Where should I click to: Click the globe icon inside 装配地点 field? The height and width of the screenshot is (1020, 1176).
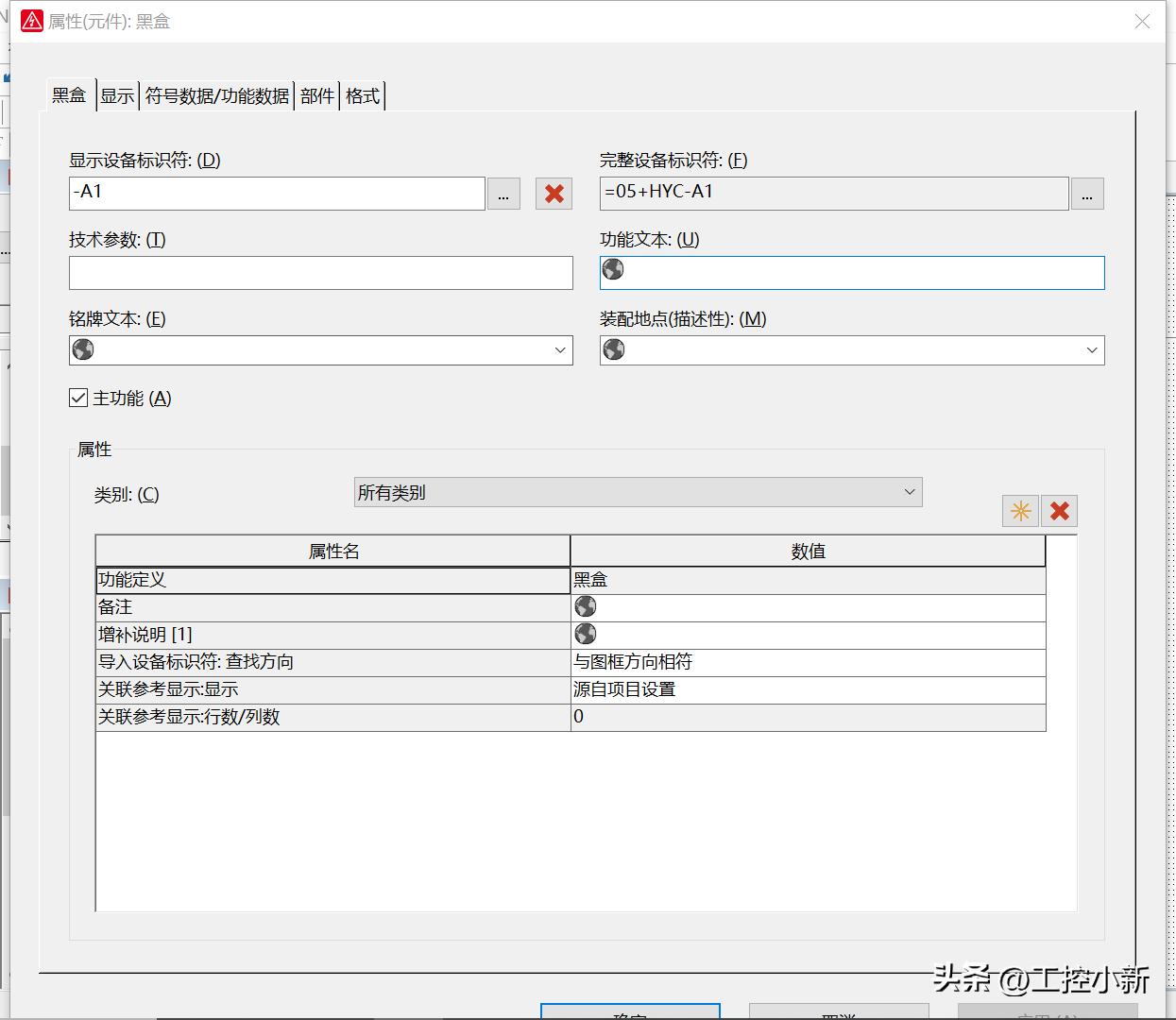613,349
